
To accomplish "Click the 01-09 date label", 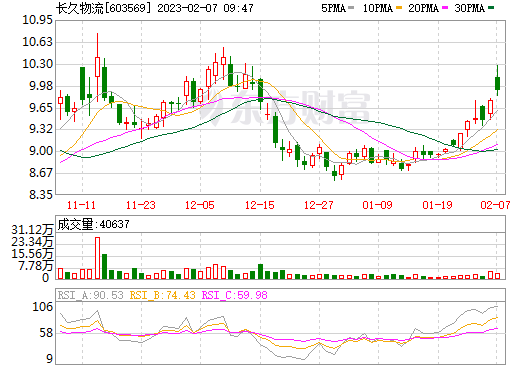I will point(378,205).
